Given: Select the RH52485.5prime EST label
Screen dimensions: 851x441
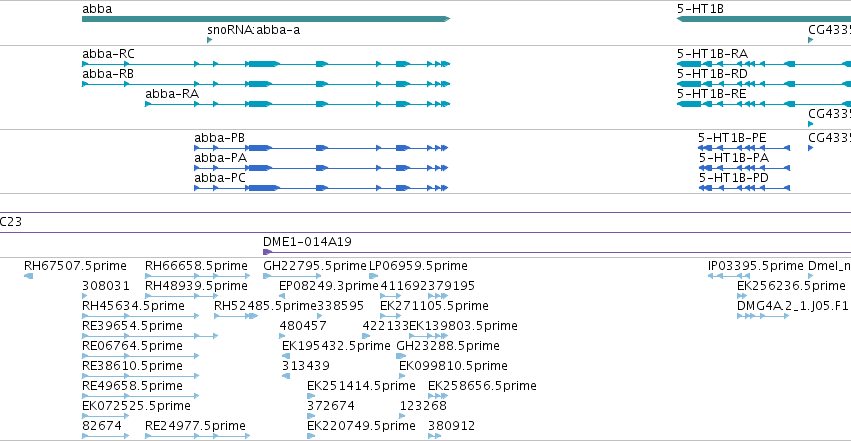Looking at the screenshot, I should pos(265,306).
